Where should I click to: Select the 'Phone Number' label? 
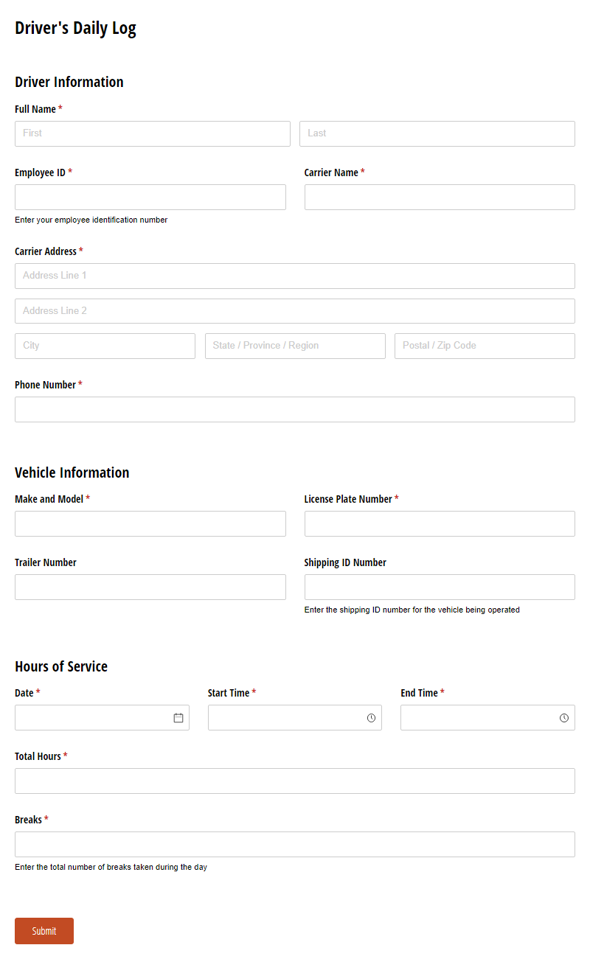[45, 385]
